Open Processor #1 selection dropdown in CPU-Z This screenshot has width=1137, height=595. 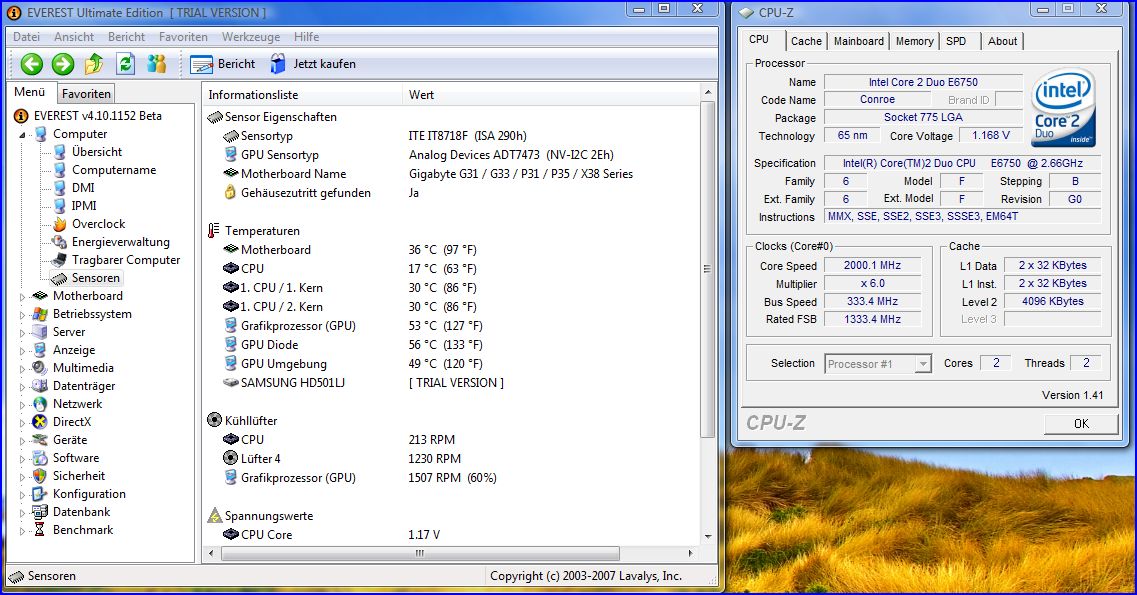(x=878, y=364)
